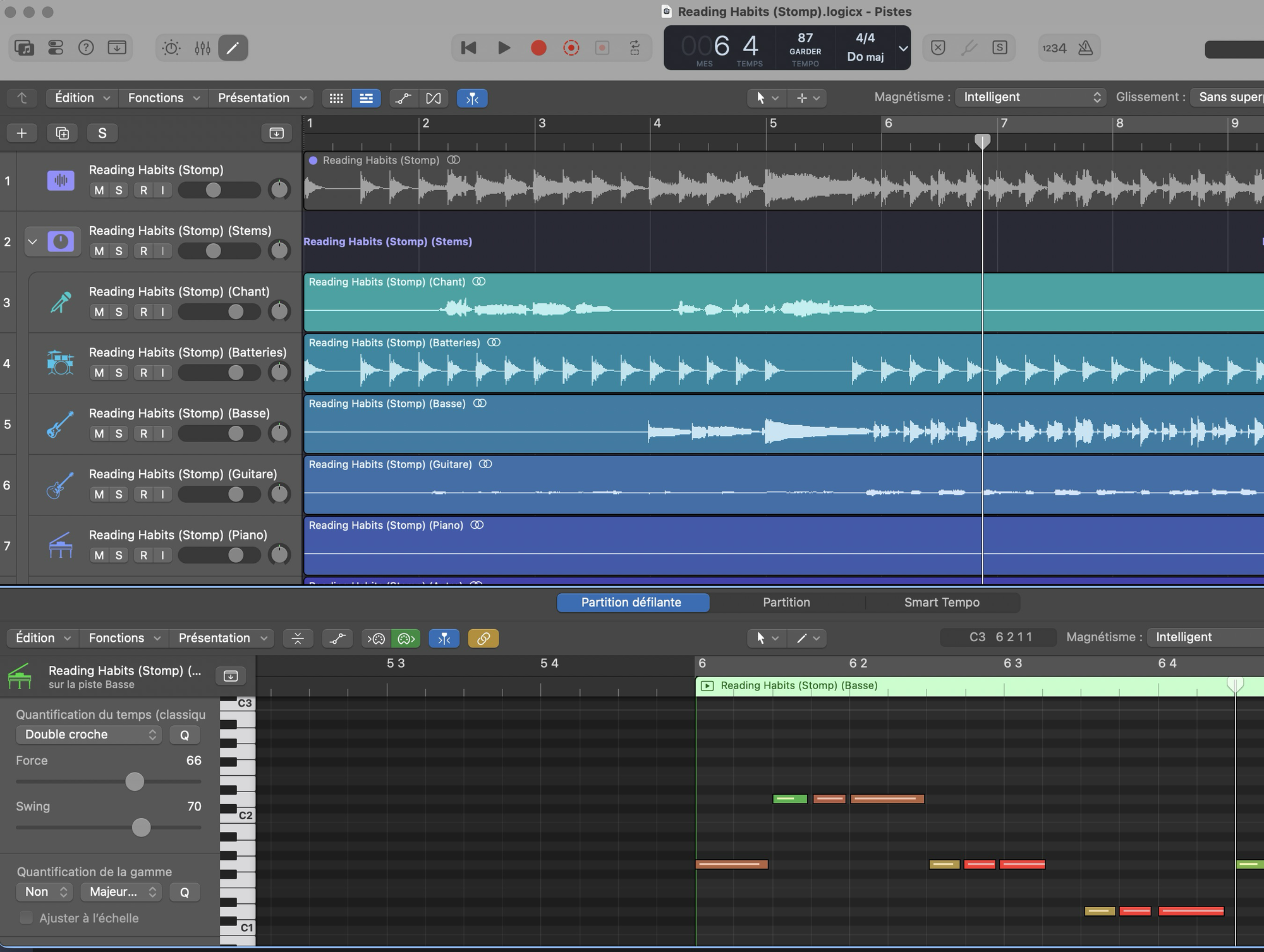
Task: Add a new track with plus button
Action: point(21,133)
